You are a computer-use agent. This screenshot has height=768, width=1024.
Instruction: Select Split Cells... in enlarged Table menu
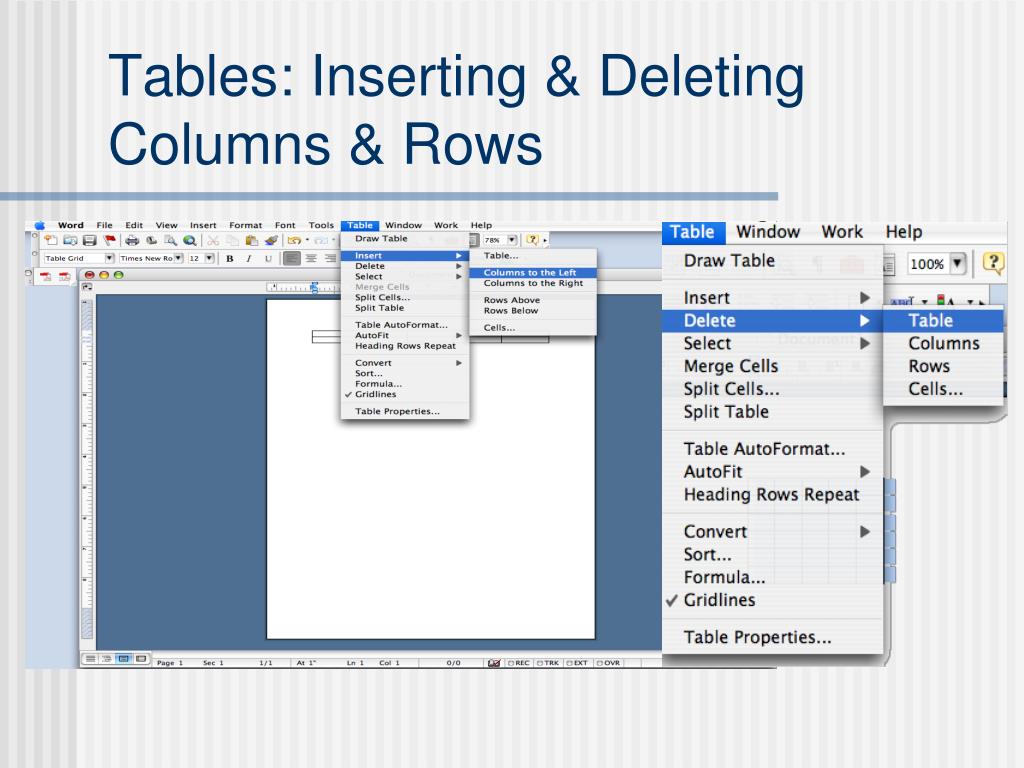pyautogui.click(x=773, y=389)
